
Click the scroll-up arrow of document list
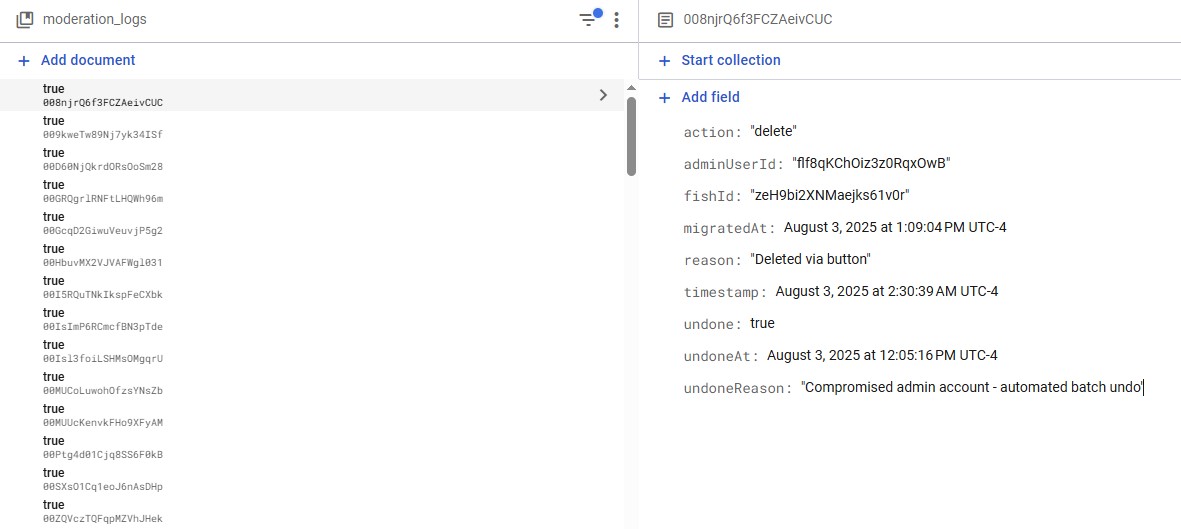pos(631,88)
